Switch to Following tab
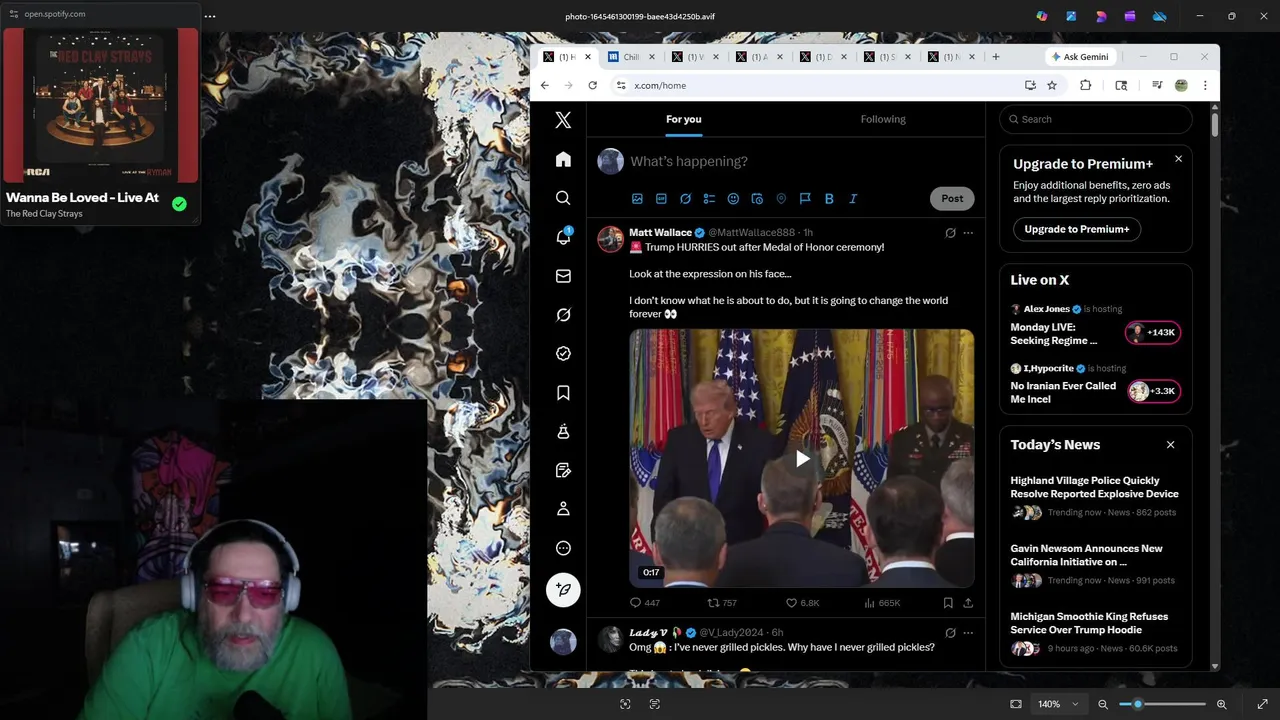Image resolution: width=1280 pixels, height=720 pixels. click(x=883, y=119)
